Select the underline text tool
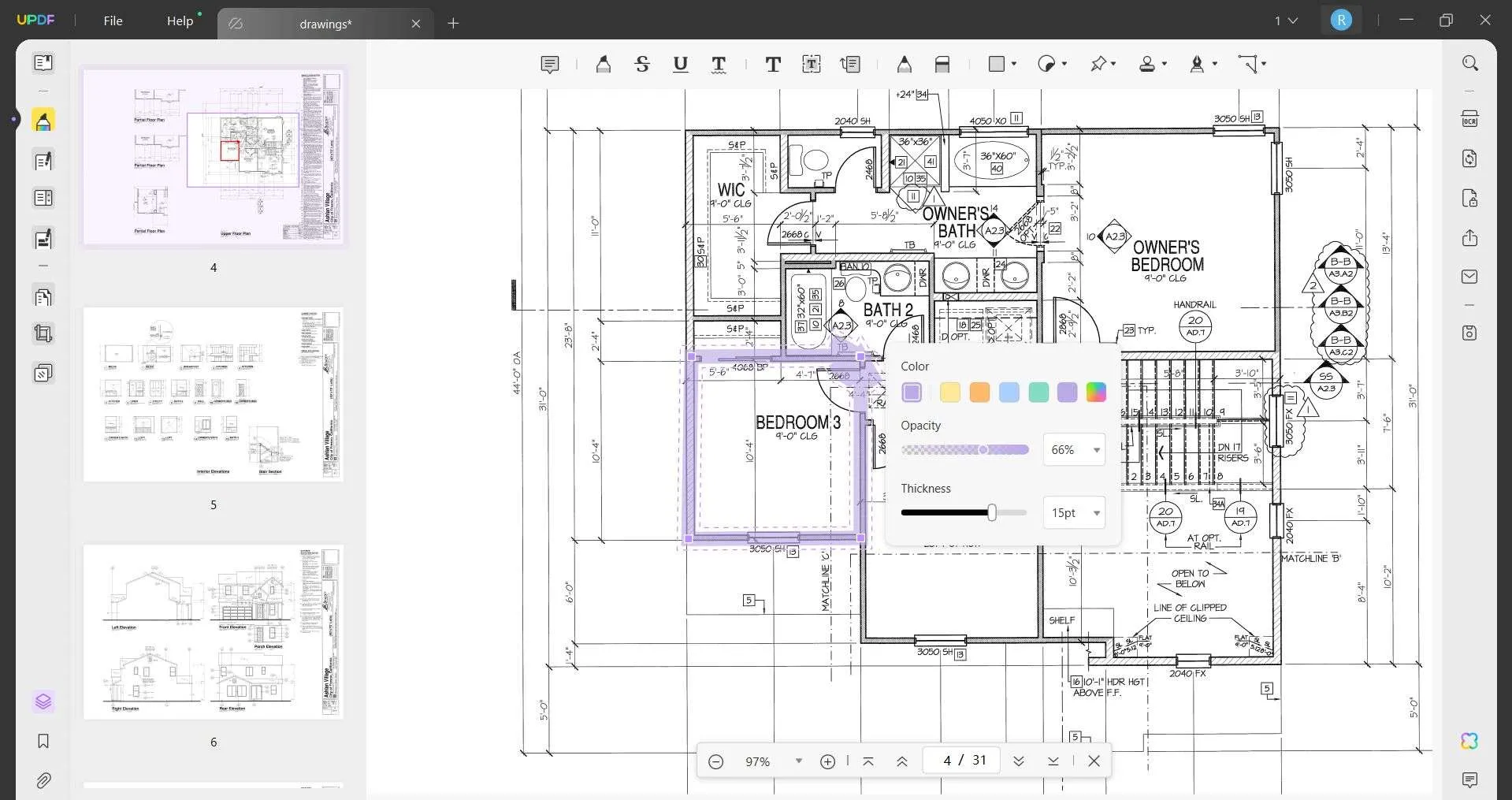1512x800 pixels. [681, 65]
